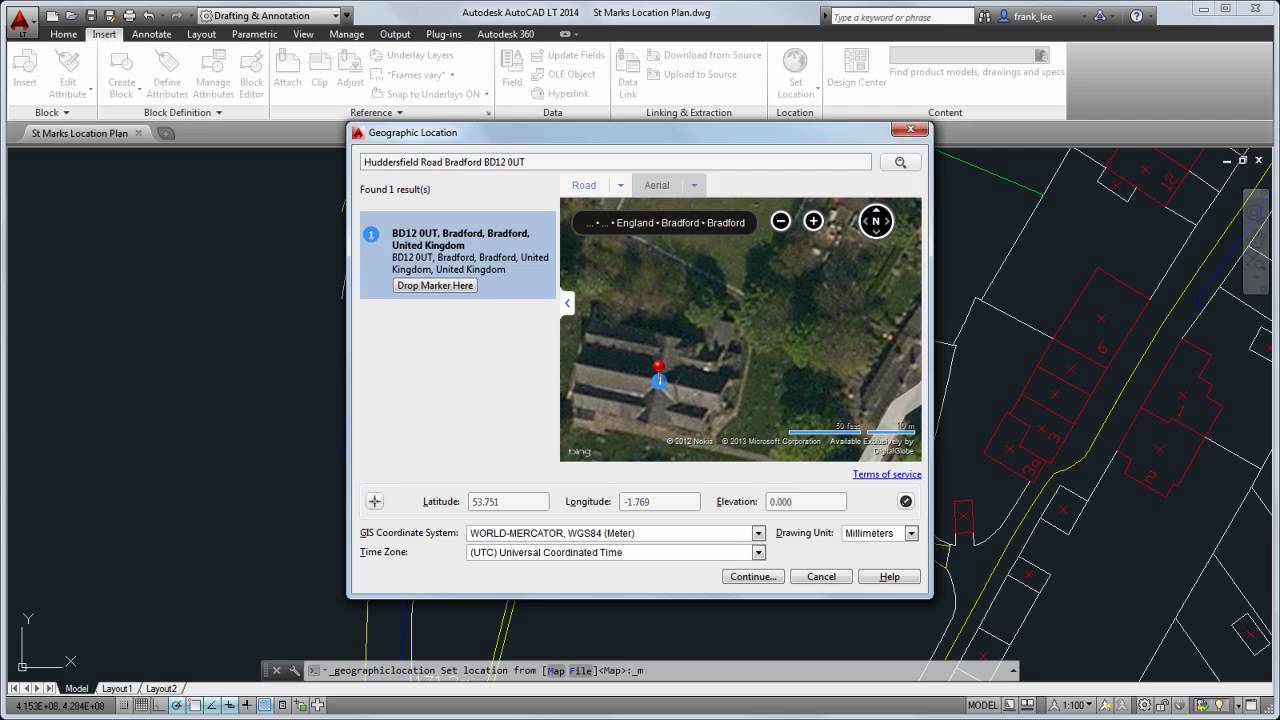
Task: Click the Data Link ribbon icon
Action: click(x=628, y=73)
